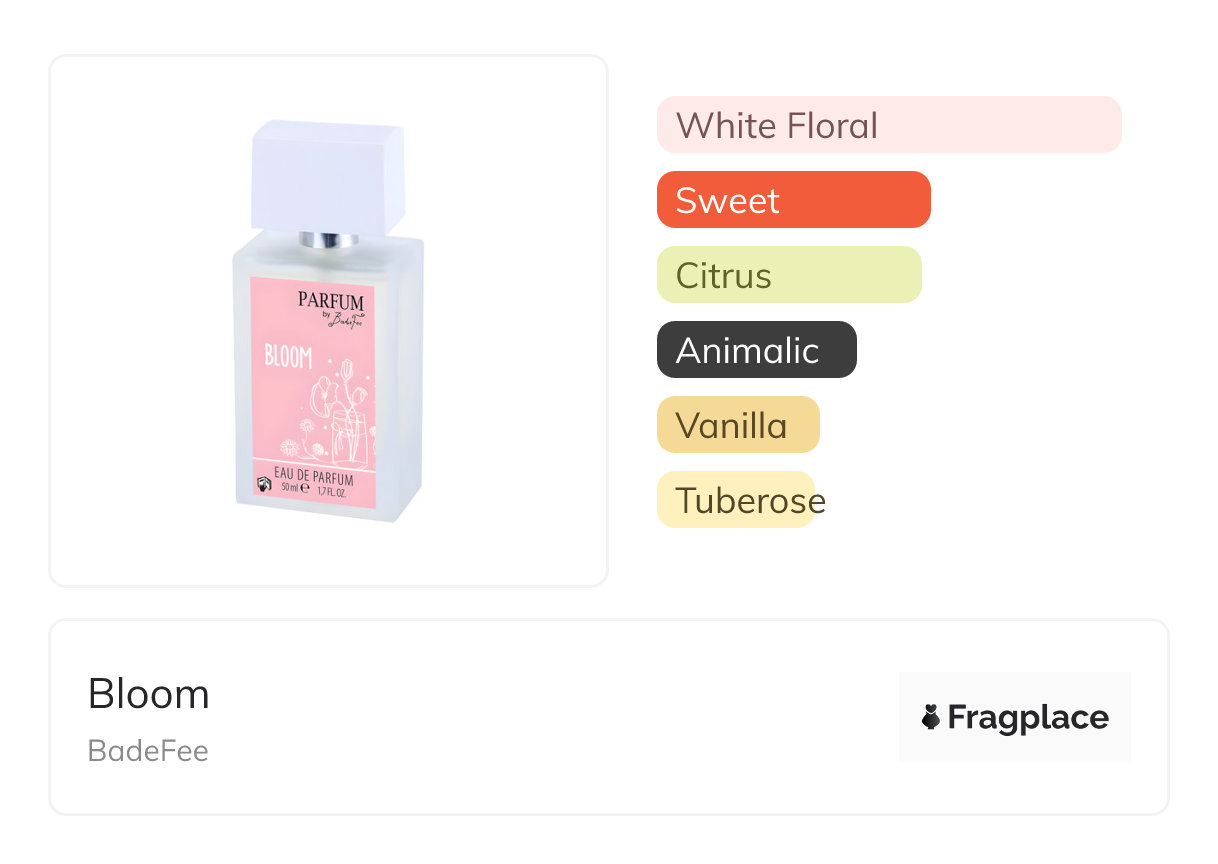The width and height of the screenshot is (1218, 864).
Task: Click the Fragplace perfume bottle logo icon
Action: click(931, 717)
